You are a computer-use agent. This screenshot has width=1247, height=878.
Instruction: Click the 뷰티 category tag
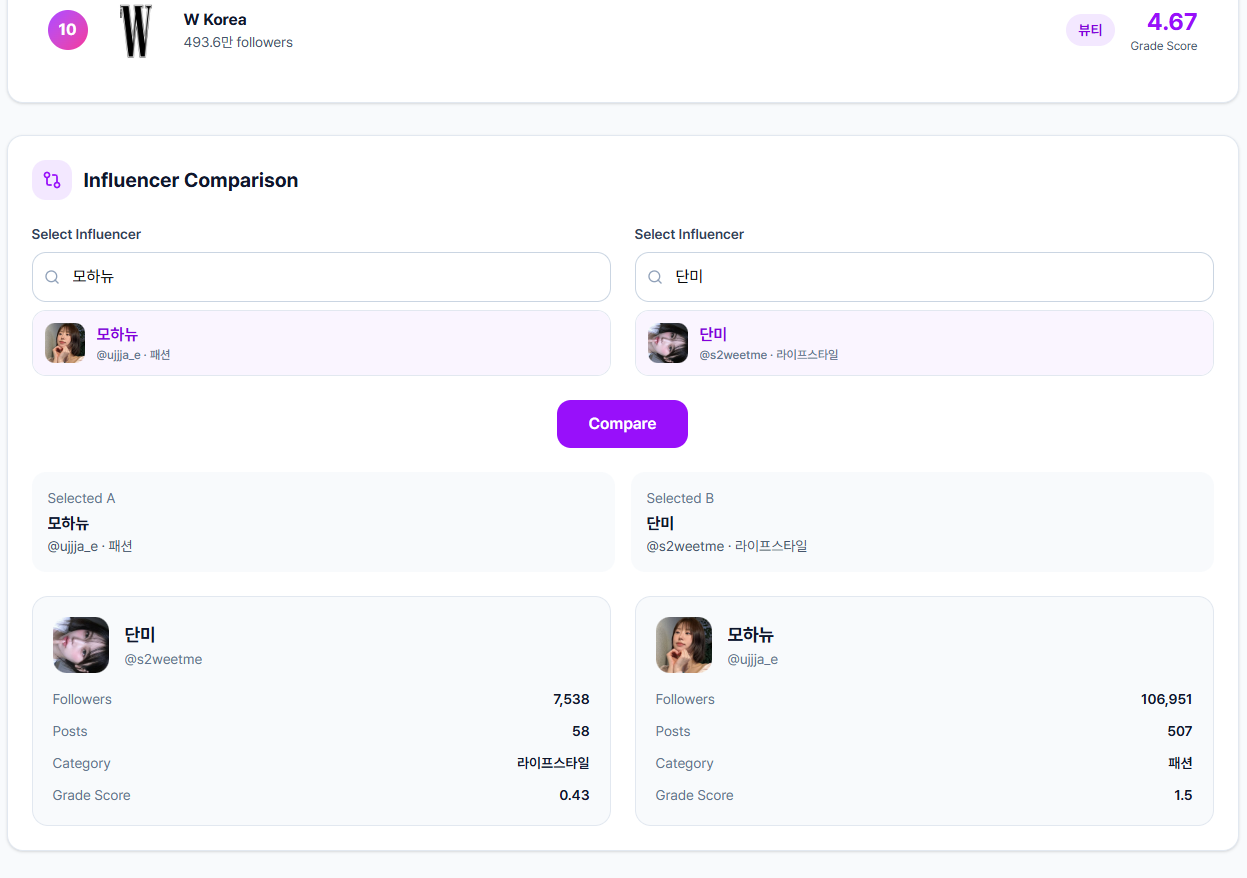coord(1090,30)
